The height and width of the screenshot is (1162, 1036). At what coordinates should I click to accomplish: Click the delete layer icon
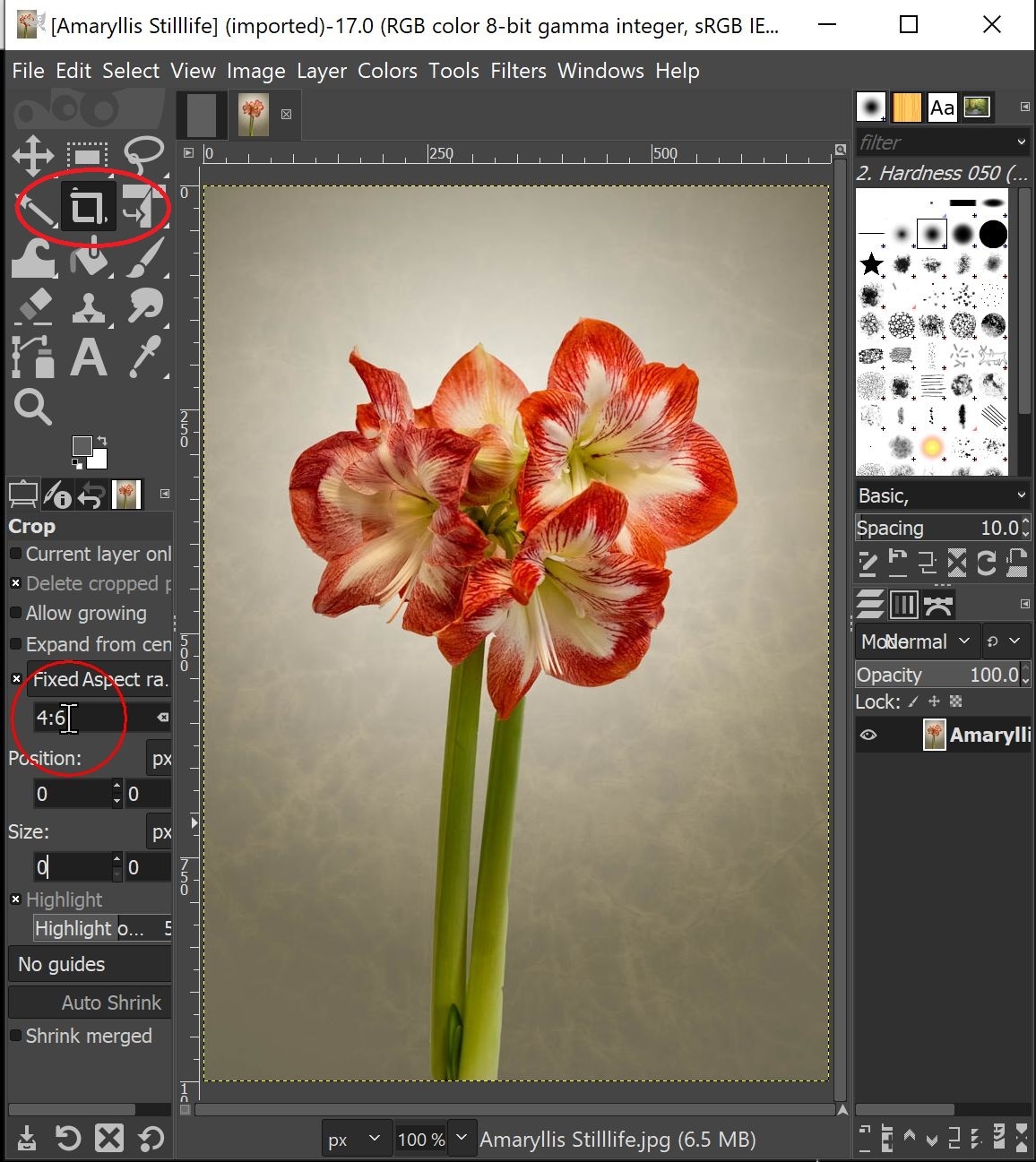click(x=1022, y=1138)
